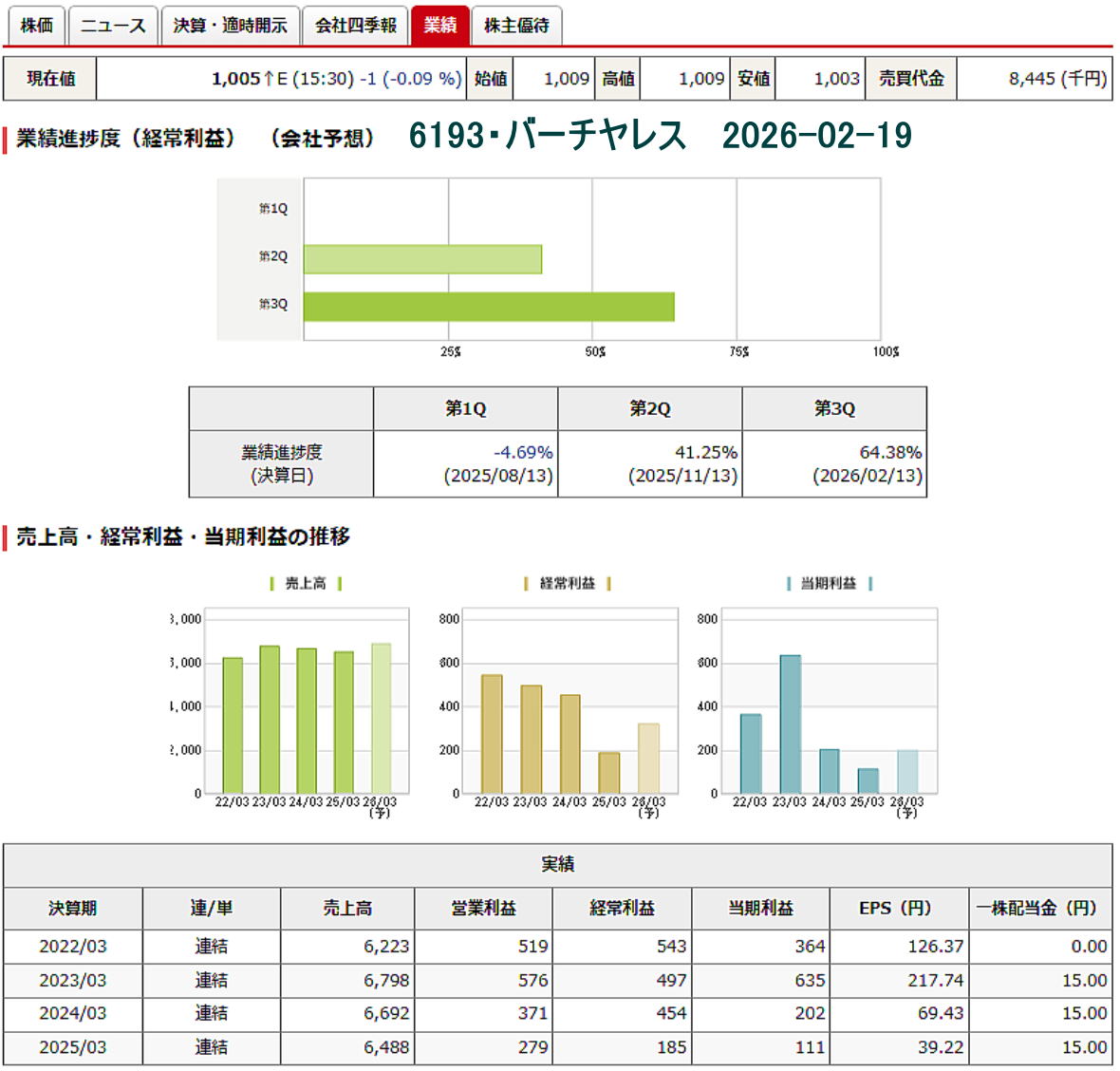
Task: Click the 第2Q progress bar
Action: click(x=422, y=259)
